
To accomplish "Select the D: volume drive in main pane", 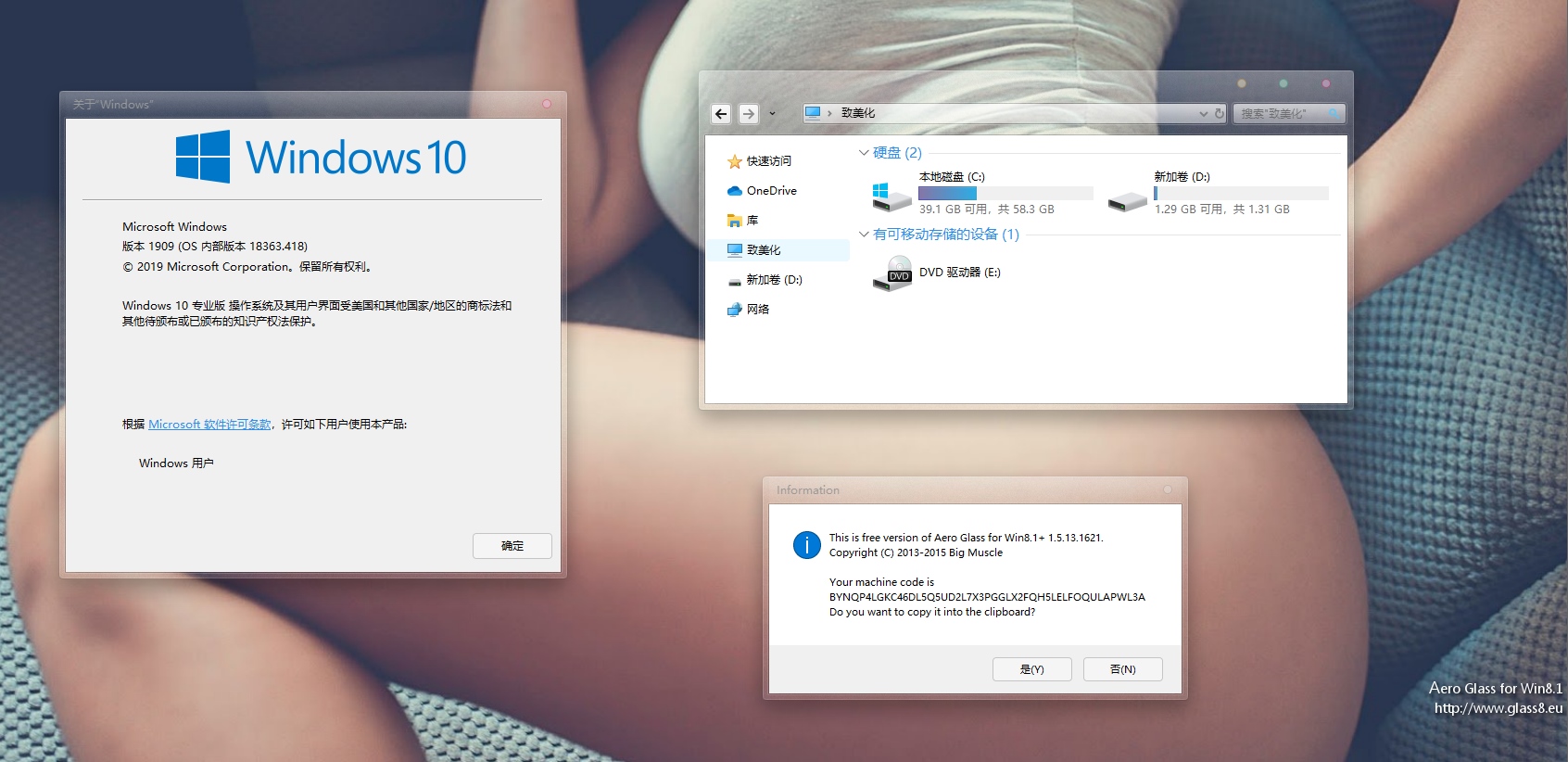I will coord(1128,198).
